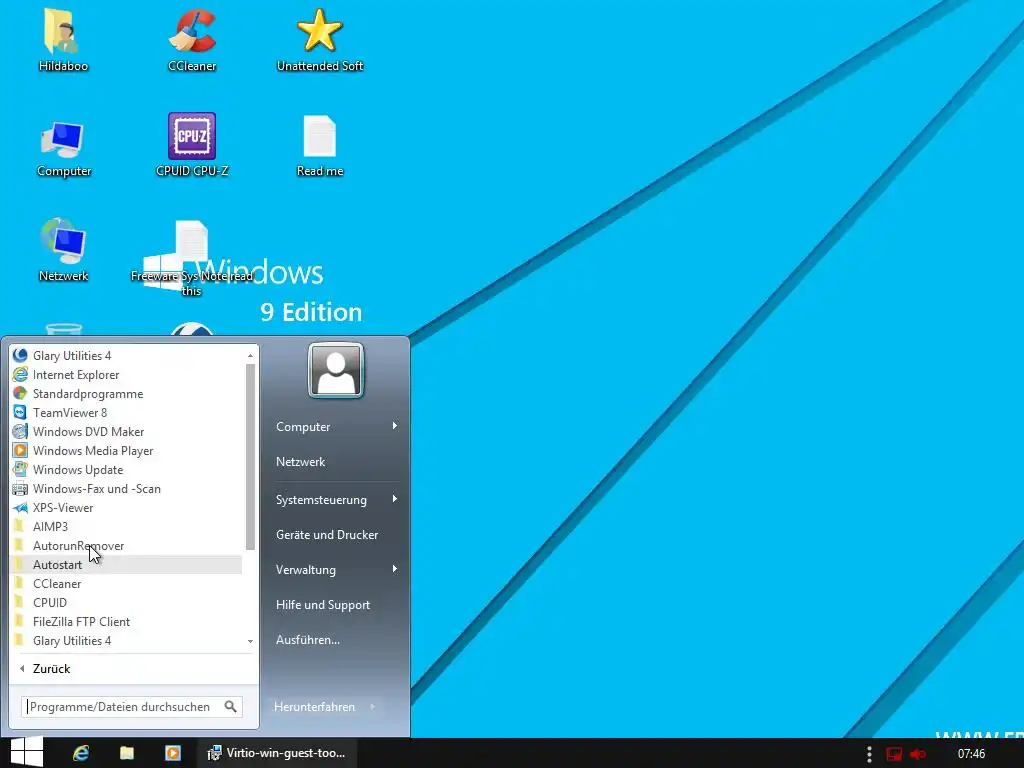1024x768 pixels.
Task: Go back with Zurück
Action: click(52, 669)
